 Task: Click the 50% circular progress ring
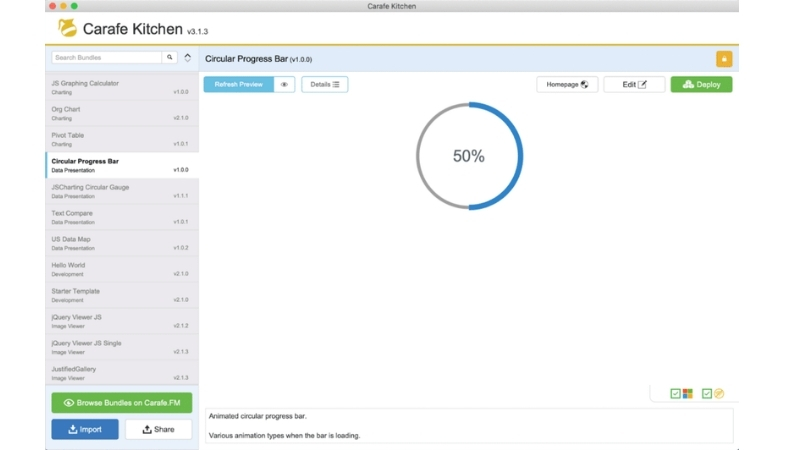point(469,156)
